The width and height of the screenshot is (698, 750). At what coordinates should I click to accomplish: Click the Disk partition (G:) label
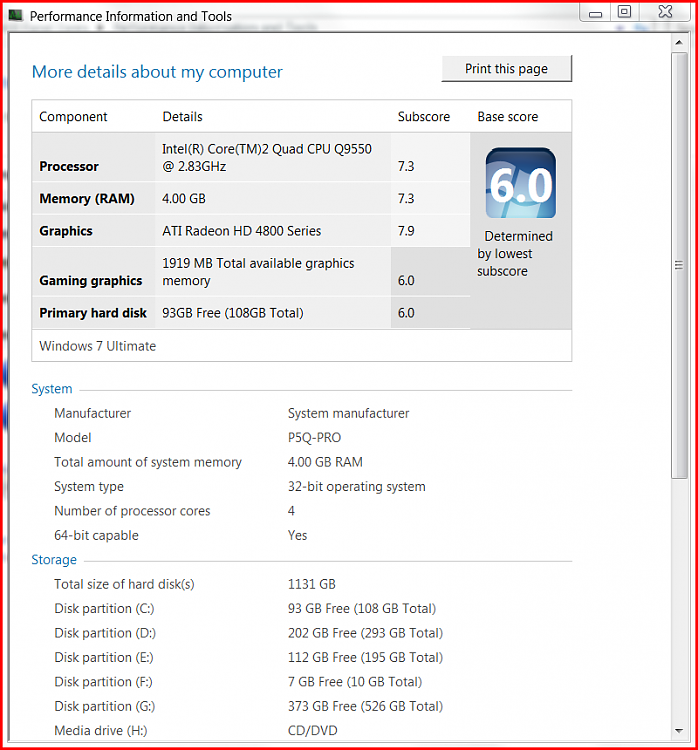pos(104,706)
